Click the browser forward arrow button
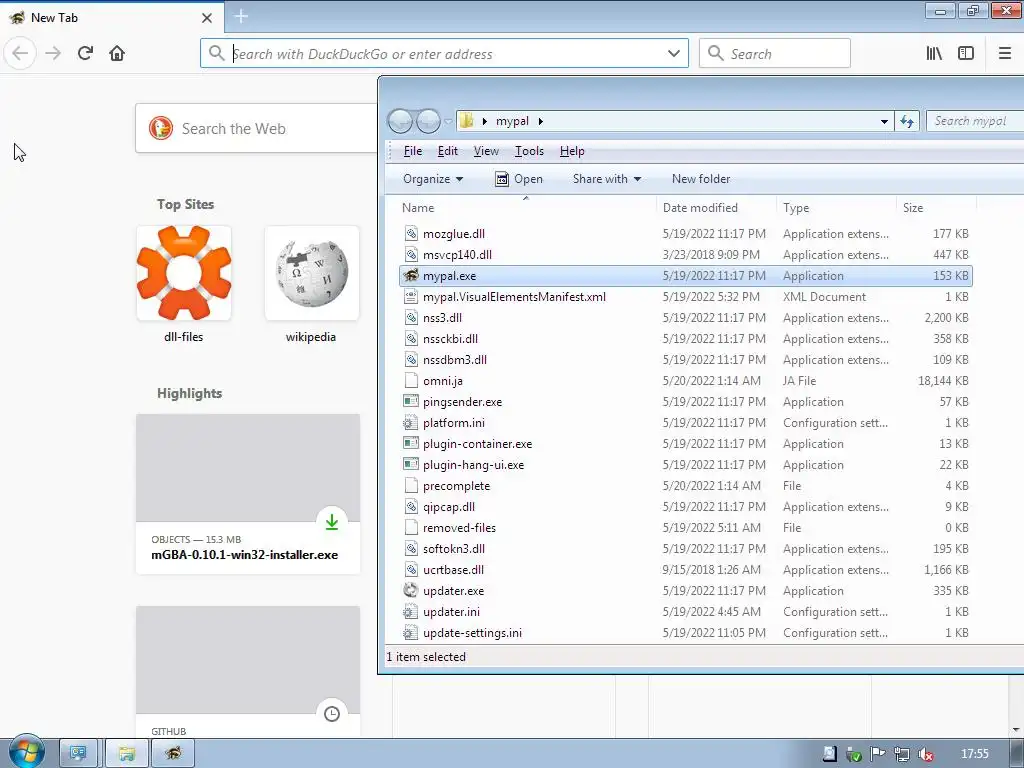The image size is (1024, 768). coord(54,53)
